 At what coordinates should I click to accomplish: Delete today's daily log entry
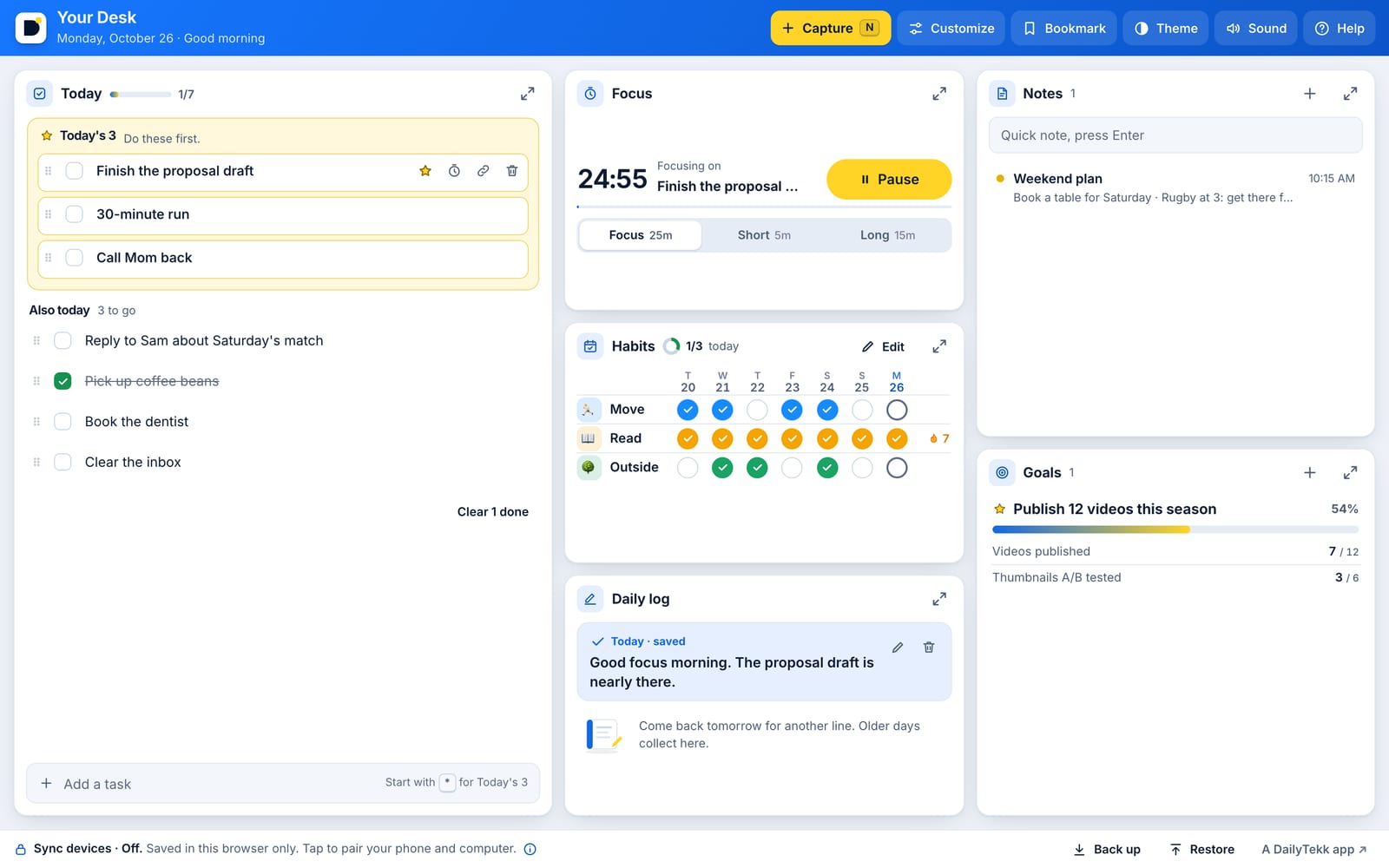(929, 648)
